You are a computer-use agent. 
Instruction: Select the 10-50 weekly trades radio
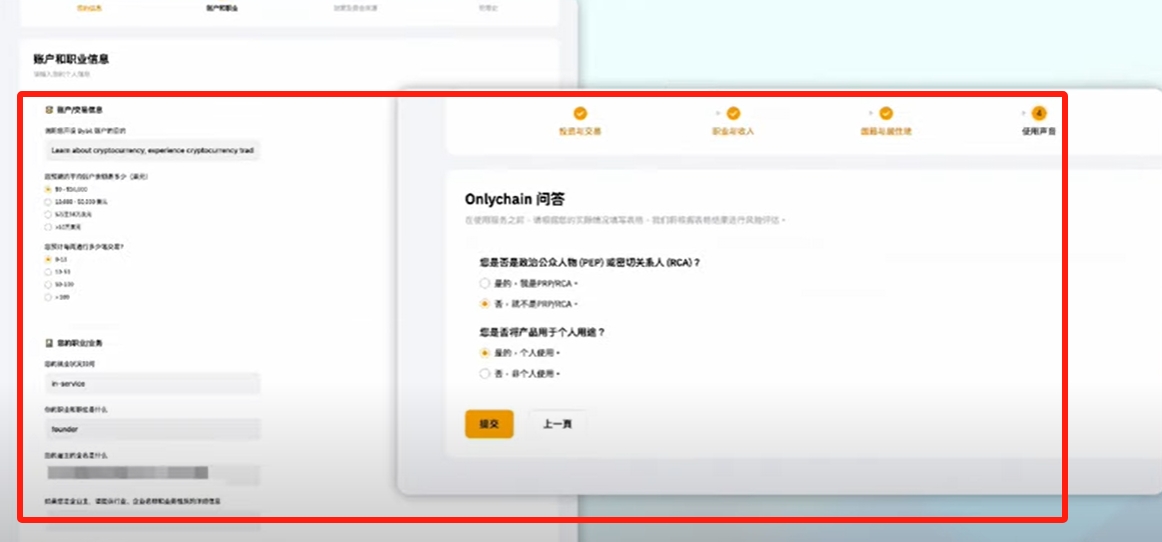click(48, 272)
